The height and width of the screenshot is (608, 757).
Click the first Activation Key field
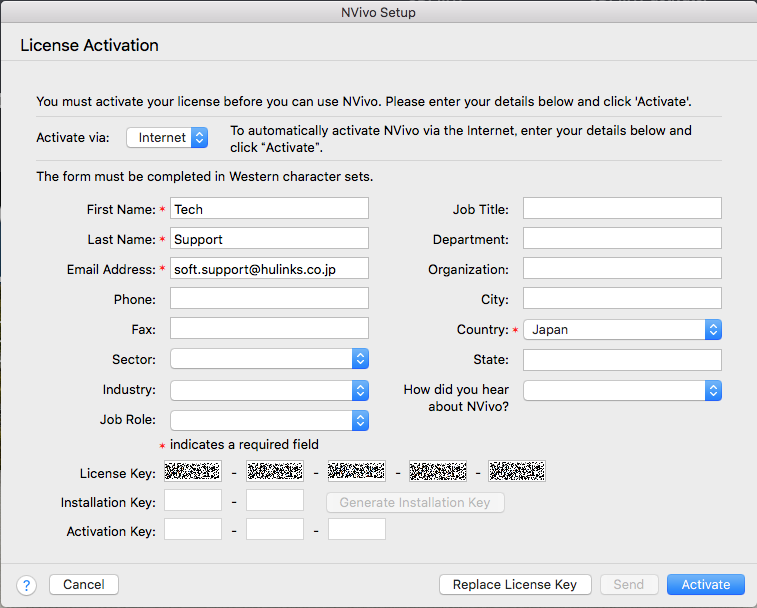click(193, 529)
